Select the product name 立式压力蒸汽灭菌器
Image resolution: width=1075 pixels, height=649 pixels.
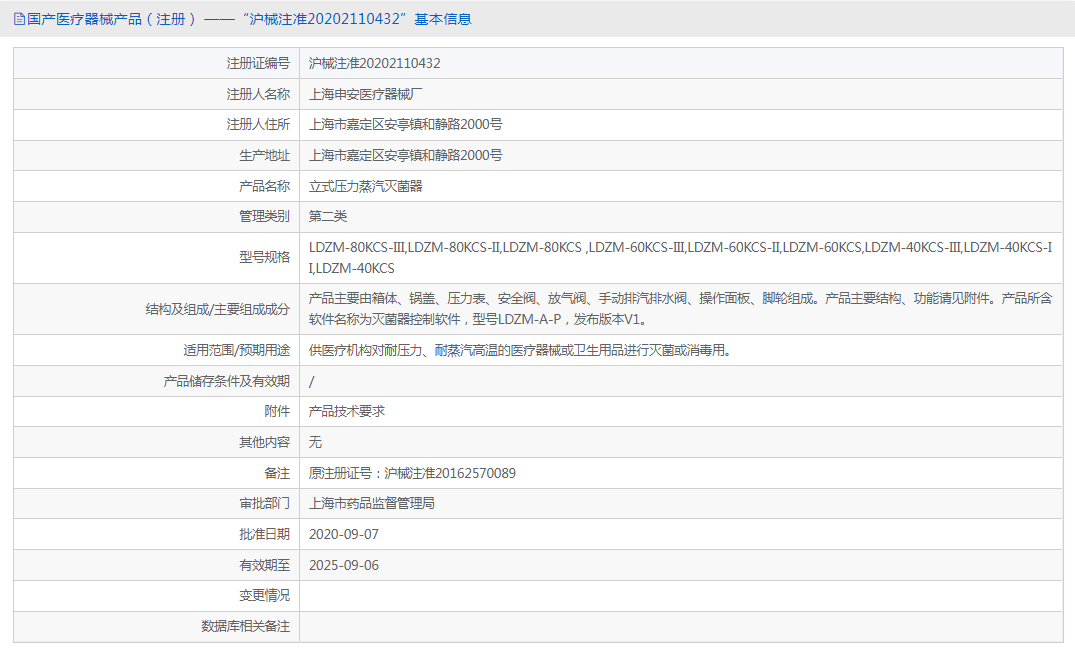(366, 186)
